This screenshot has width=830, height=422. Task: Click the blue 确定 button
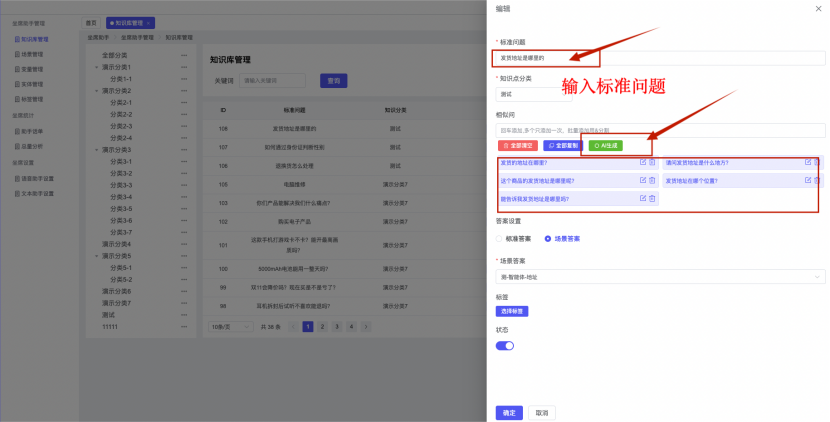509,412
